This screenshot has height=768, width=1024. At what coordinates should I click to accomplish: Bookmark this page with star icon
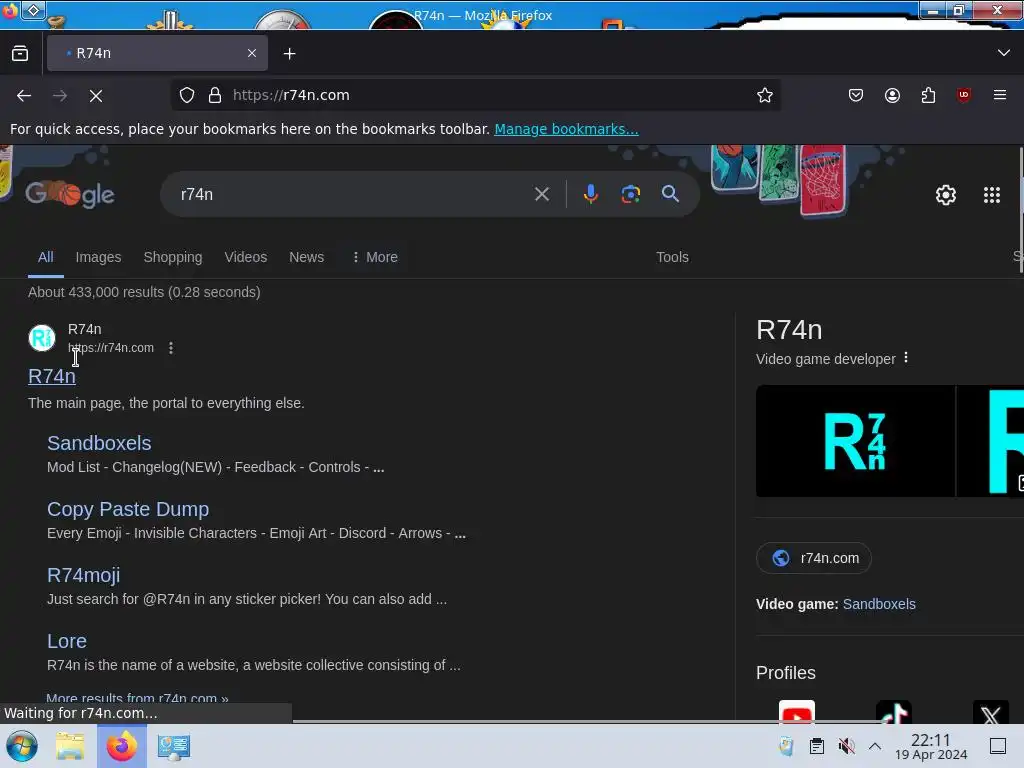click(765, 95)
